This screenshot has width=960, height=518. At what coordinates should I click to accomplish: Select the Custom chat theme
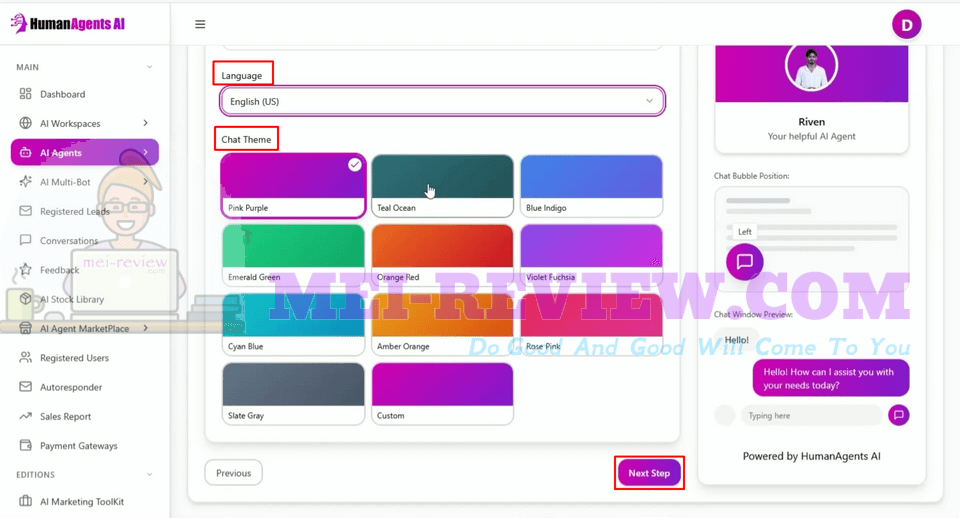[442, 393]
